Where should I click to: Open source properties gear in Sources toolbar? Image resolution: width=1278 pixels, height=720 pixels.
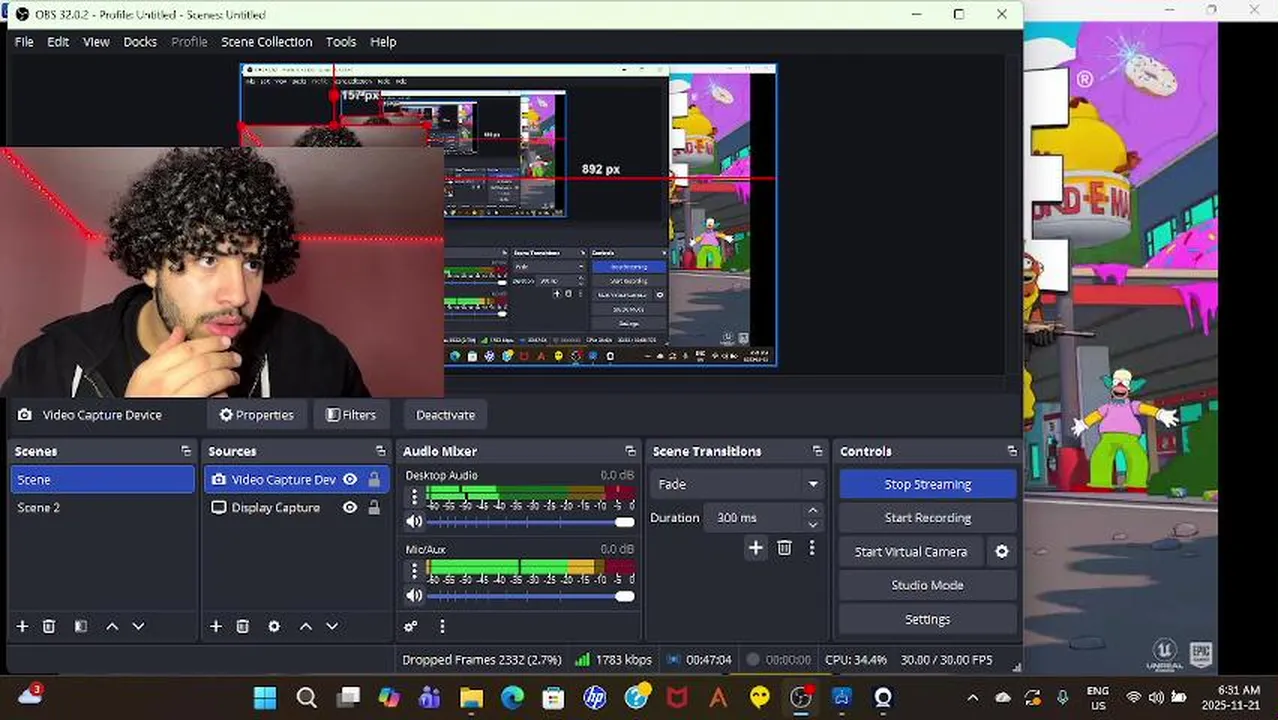(274, 626)
